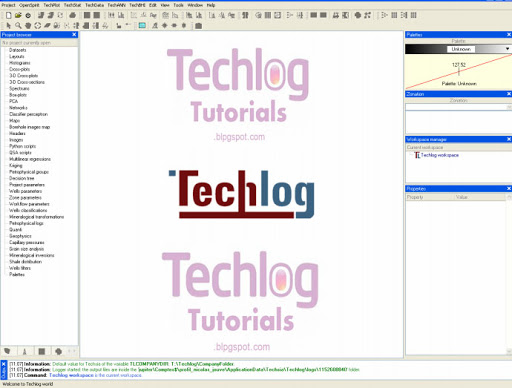Screen dimensions: 512x388
Task: Click the Value column header
Action: [480, 197]
